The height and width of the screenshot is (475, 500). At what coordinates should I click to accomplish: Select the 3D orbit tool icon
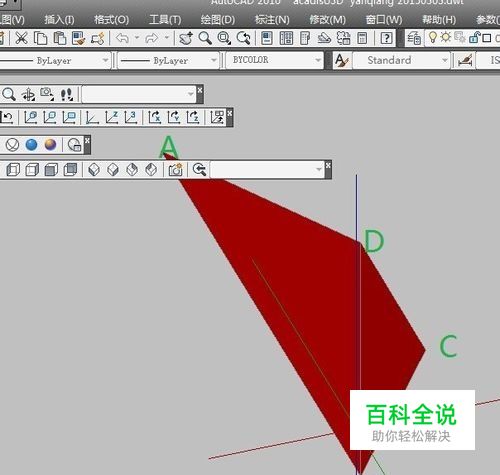coord(28,95)
